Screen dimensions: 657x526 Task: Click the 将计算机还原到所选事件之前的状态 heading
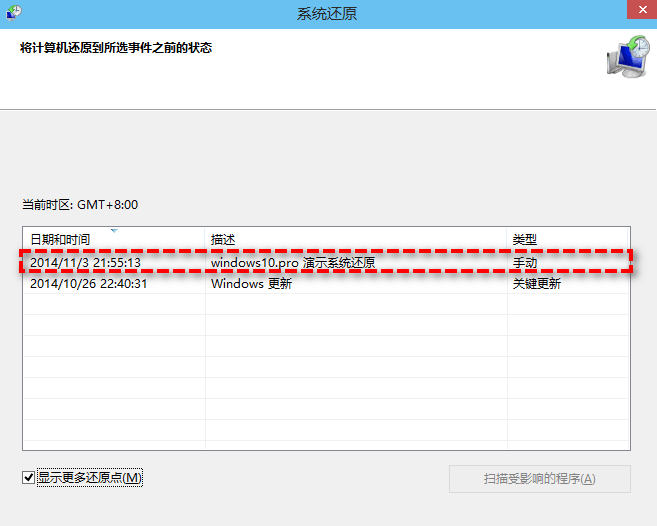[116, 48]
